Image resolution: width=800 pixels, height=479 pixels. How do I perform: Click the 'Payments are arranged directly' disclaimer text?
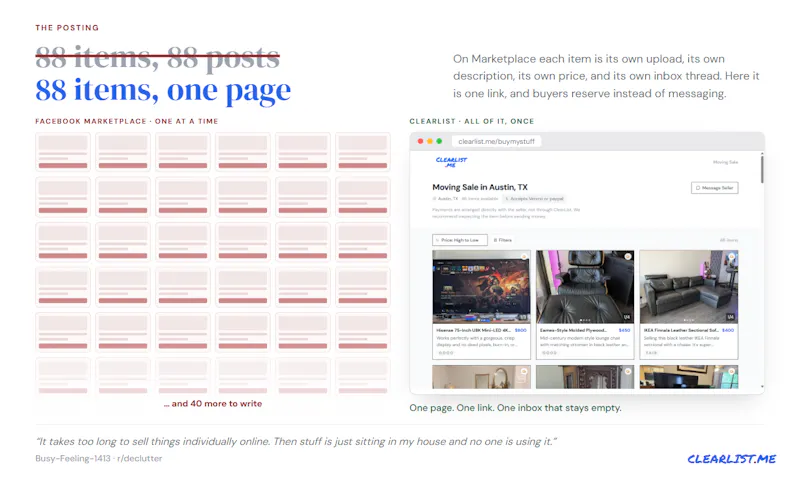click(x=506, y=213)
